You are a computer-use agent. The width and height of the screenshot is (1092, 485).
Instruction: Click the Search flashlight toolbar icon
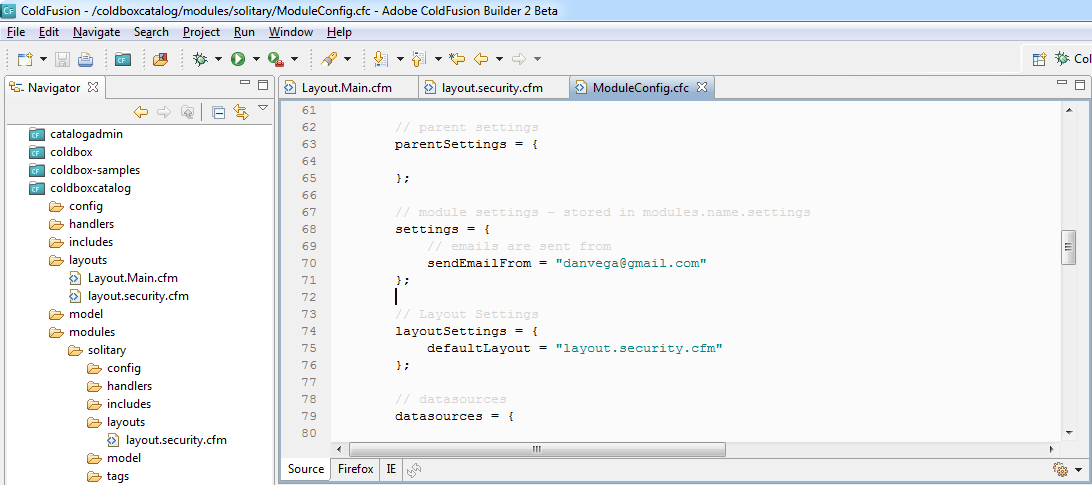tap(329, 60)
